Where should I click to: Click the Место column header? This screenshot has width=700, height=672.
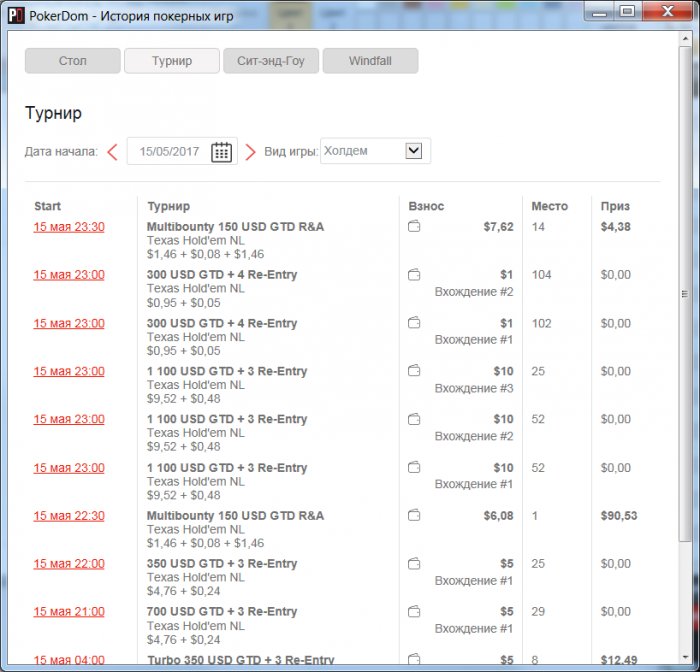[x=550, y=206]
